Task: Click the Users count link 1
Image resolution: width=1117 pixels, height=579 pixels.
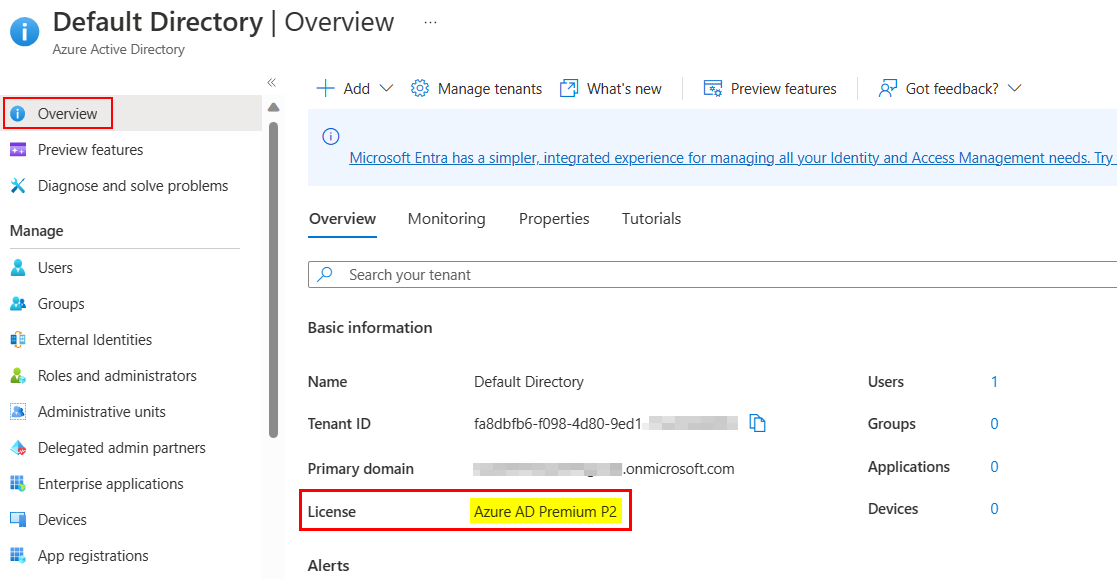Action: (994, 382)
